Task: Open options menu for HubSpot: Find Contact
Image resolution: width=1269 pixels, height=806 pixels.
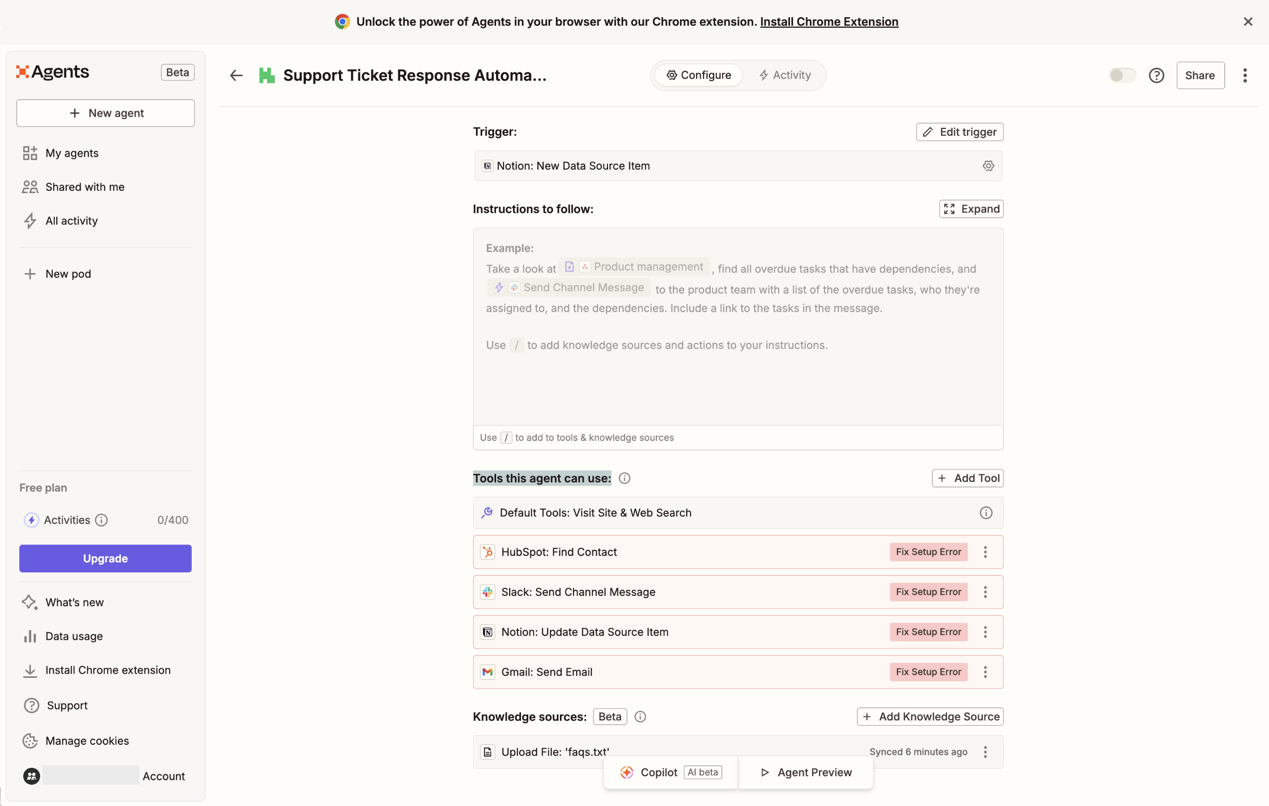Action: coord(985,552)
